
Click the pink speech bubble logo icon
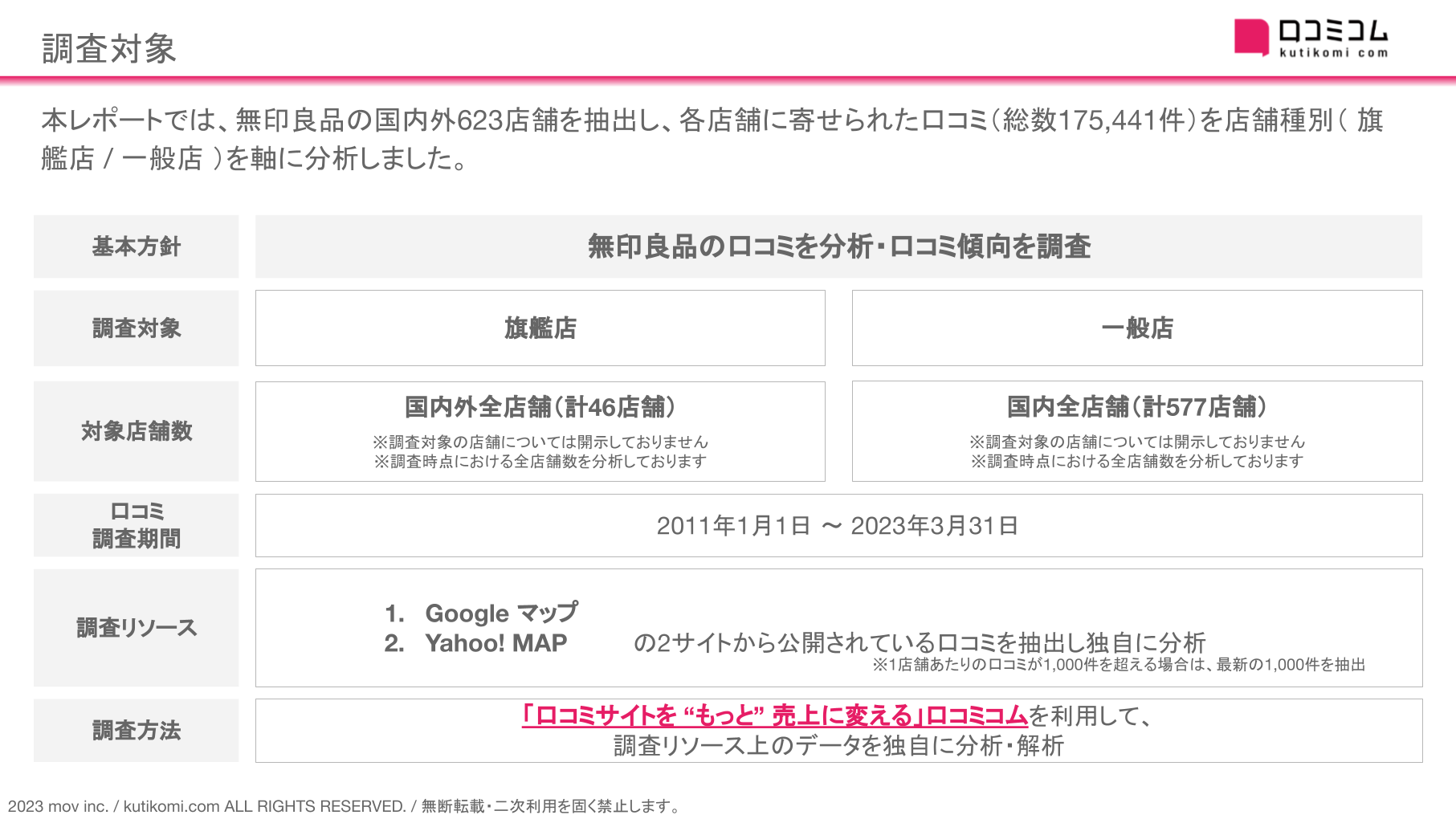[x=1251, y=37]
